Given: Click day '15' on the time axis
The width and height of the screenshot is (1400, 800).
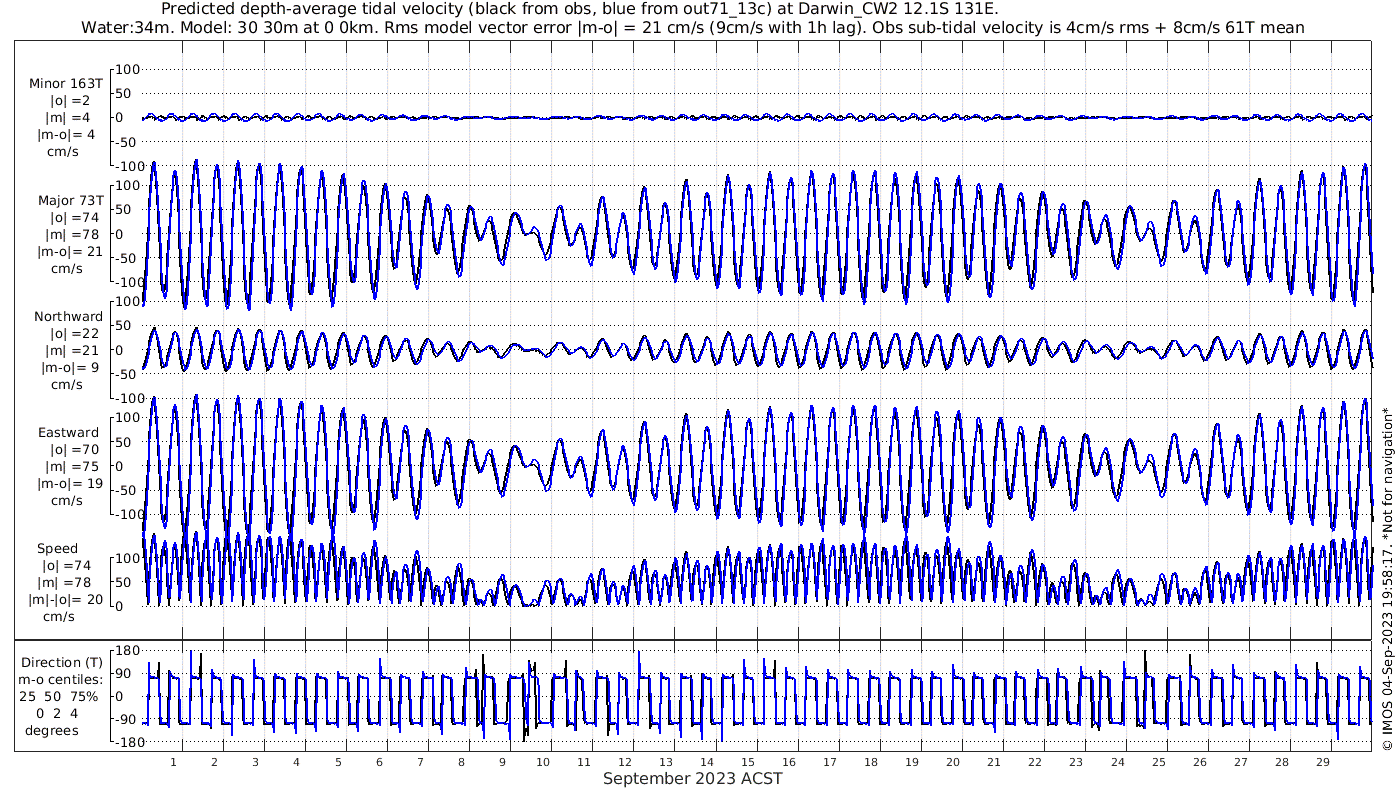Looking at the screenshot, I should tap(748, 762).
